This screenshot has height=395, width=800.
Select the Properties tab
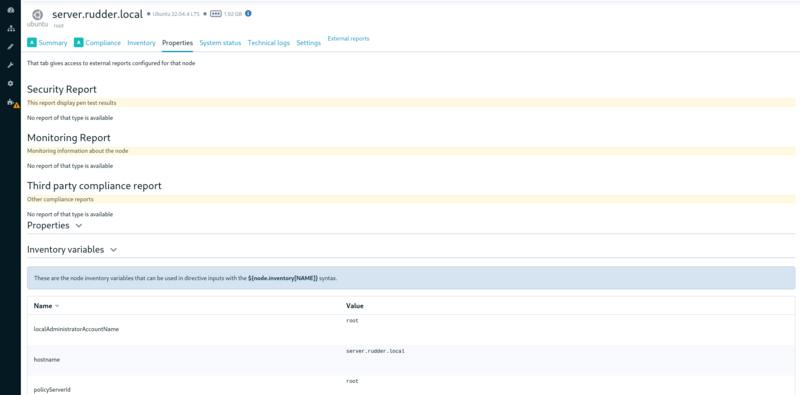178,43
